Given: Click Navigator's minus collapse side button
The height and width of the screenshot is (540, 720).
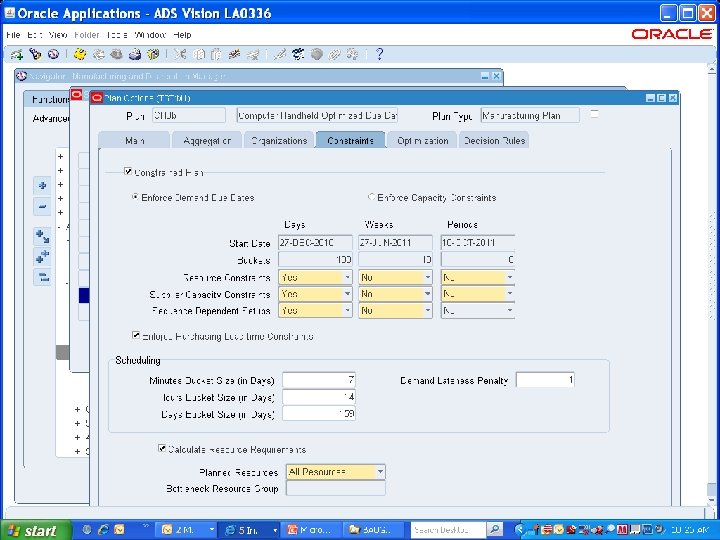Looking at the screenshot, I should [42, 207].
